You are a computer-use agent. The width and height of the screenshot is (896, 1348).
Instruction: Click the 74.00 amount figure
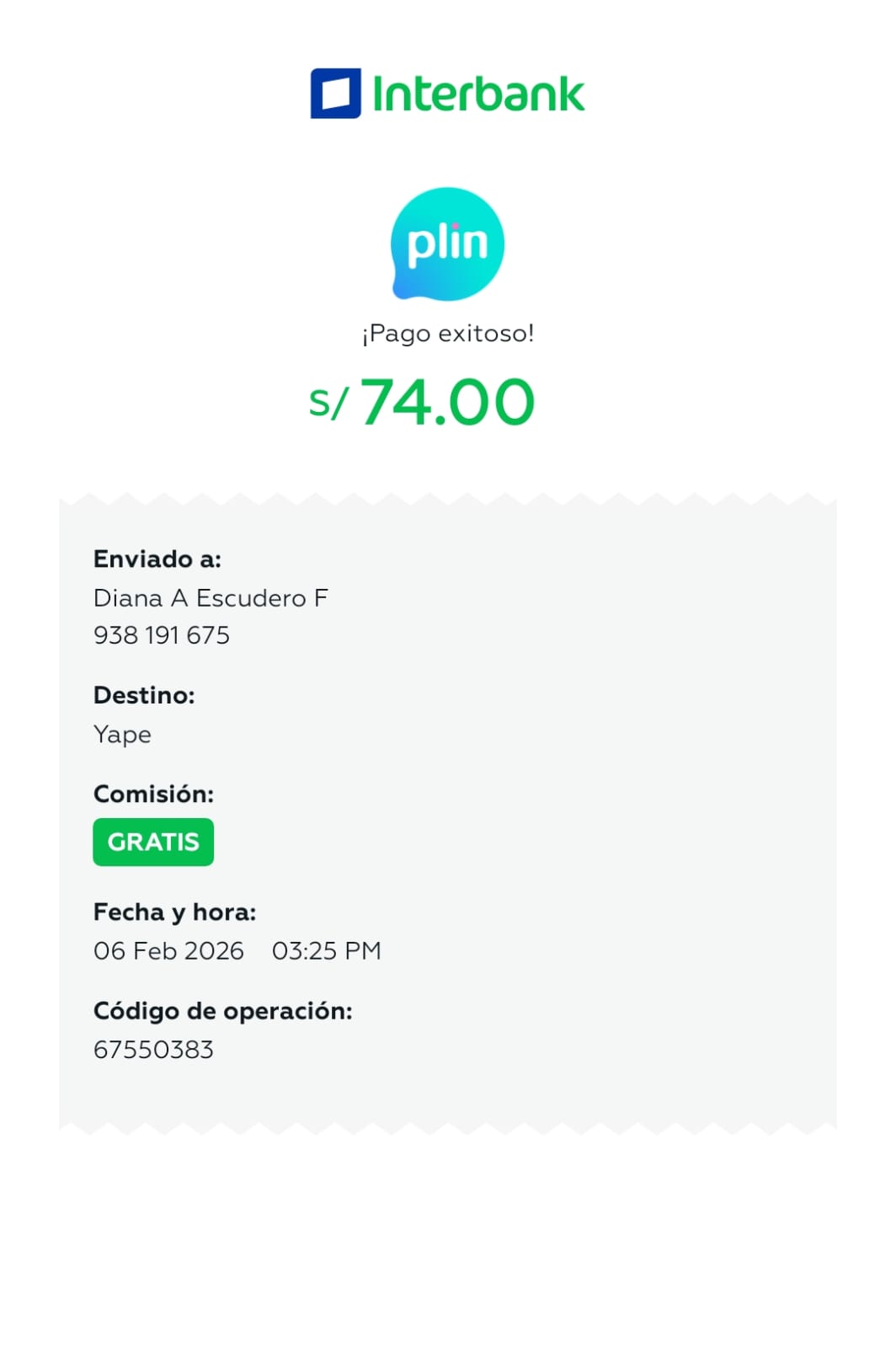pos(447,402)
